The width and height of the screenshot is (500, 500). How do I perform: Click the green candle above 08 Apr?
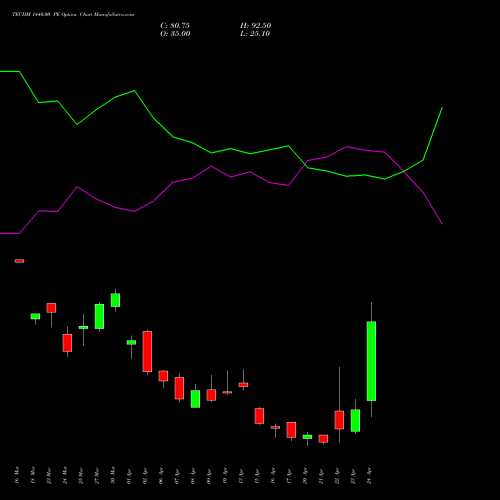(x=195, y=399)
